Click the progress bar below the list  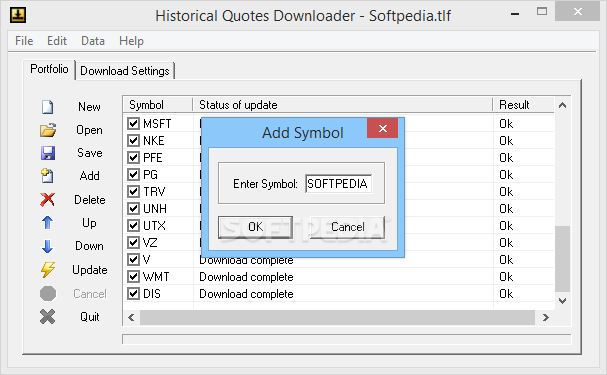click(346, 339)
